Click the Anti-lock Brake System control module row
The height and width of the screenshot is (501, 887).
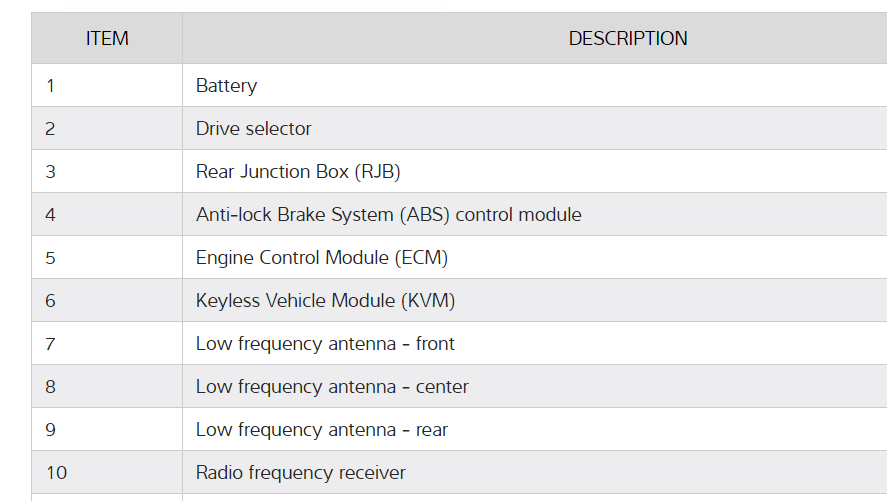click(x=388, y=215)
